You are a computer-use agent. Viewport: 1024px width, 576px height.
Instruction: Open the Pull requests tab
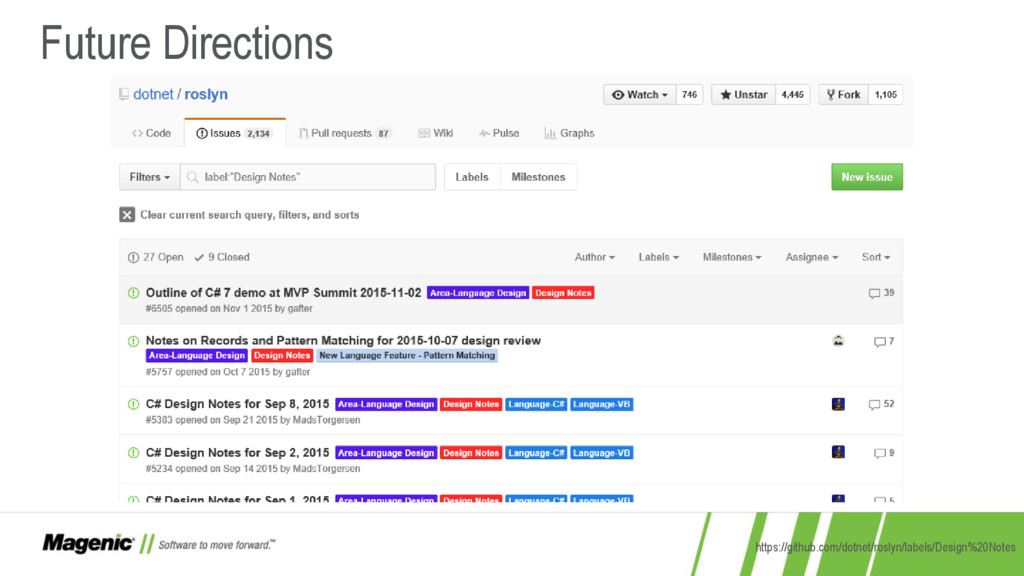(344, 133)
